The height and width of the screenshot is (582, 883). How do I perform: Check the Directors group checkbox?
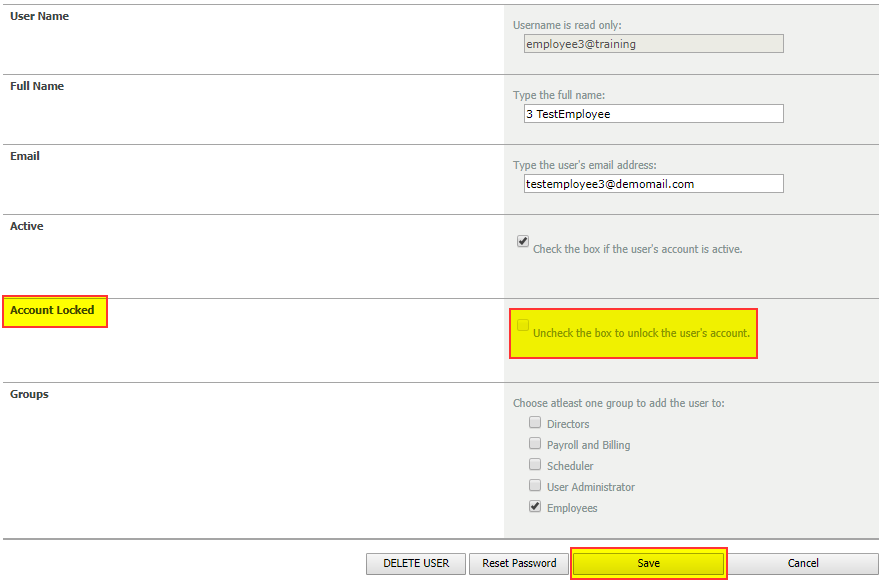(x=535, y=422)
